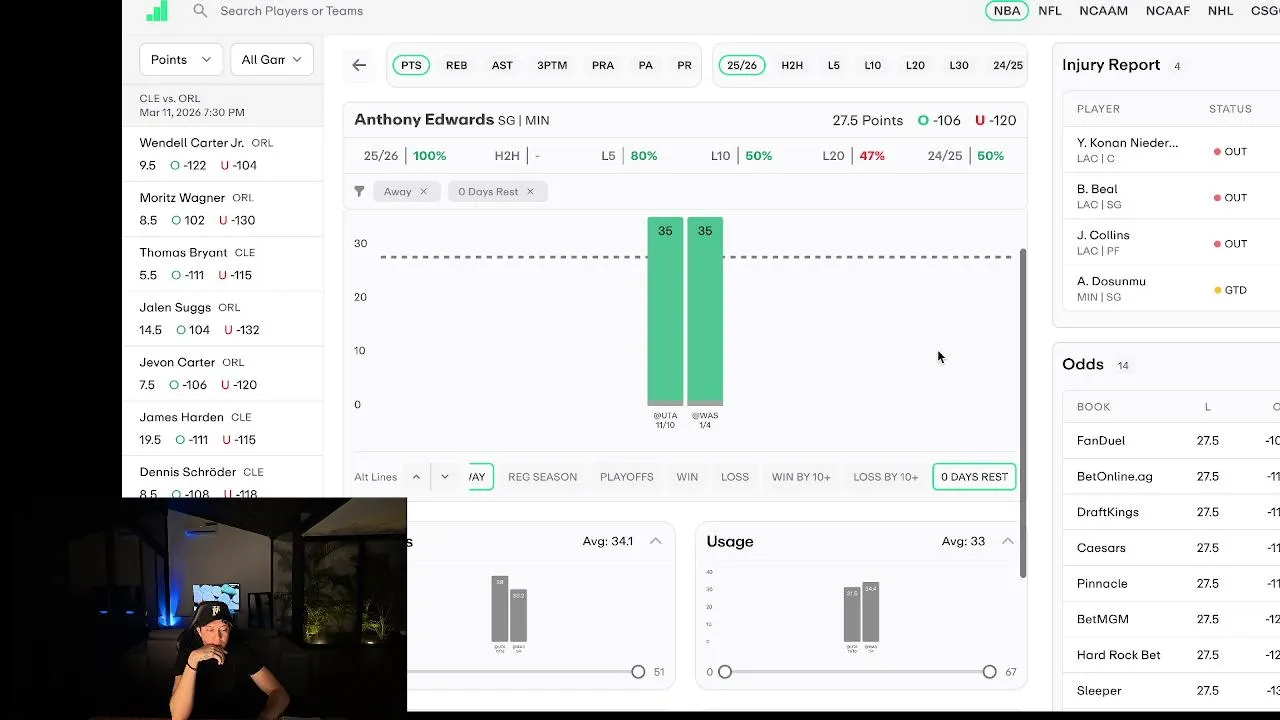This screenshot has height=720, width=1280.
Task: Click the filter funnel icon
Action: point(359,191)
